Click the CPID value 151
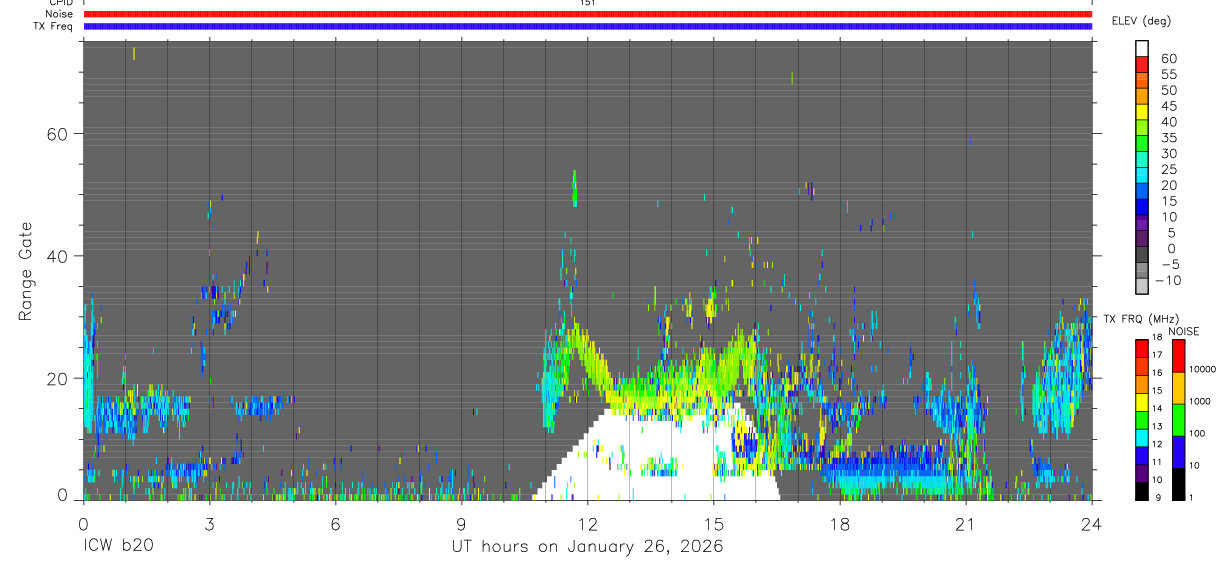The width and height of the screenshot is (1228, 567). pyautogui.click(x=588, y=3)
